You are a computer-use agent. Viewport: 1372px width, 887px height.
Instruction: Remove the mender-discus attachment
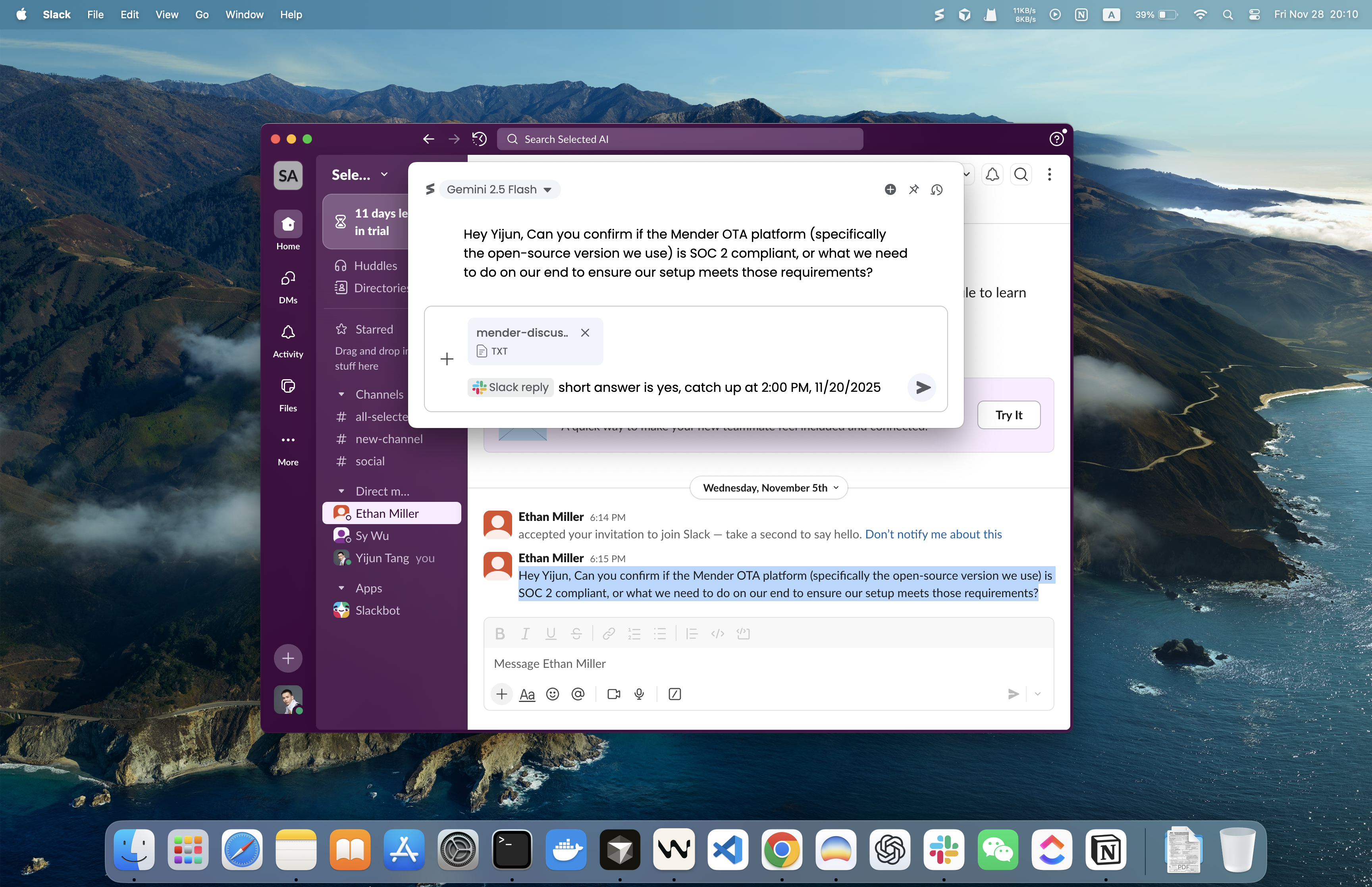pos(585,332)
